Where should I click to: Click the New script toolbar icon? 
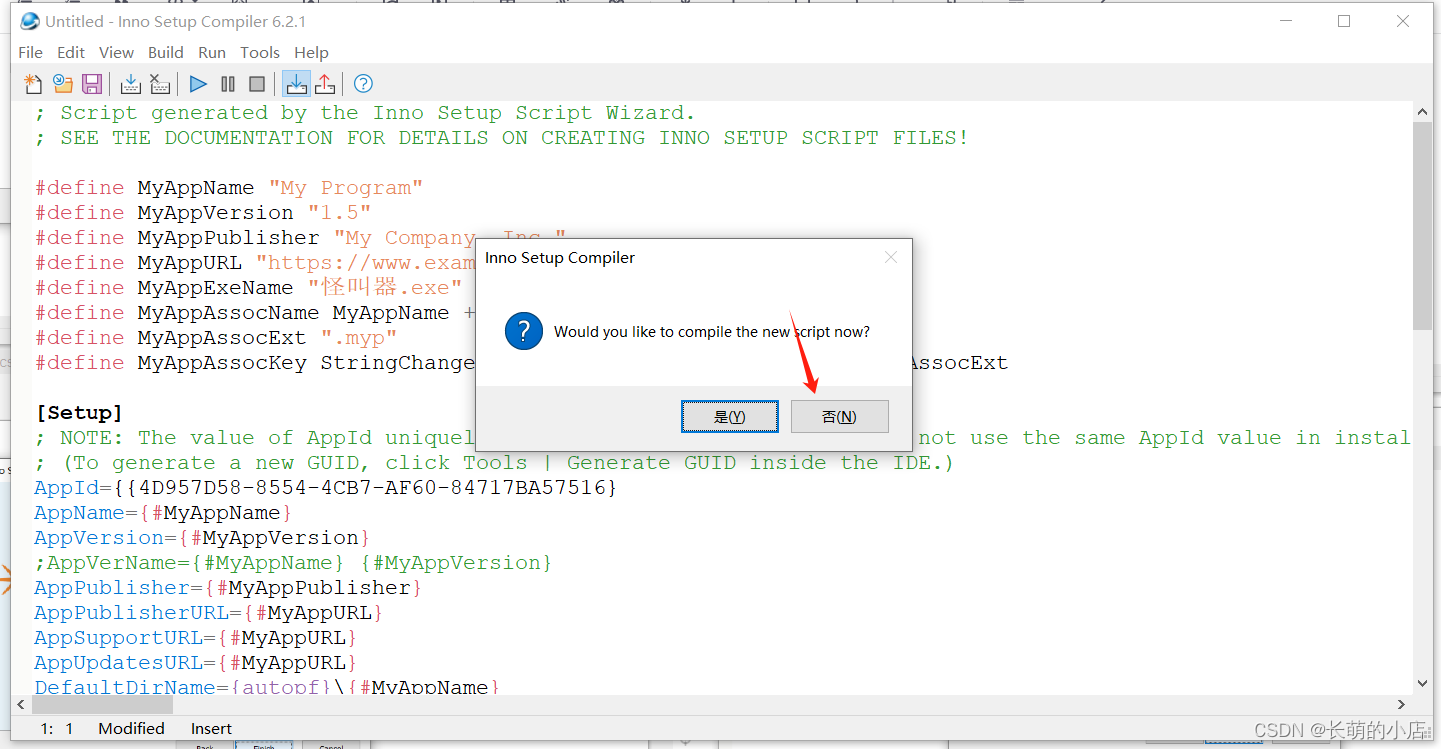[33, 84]
